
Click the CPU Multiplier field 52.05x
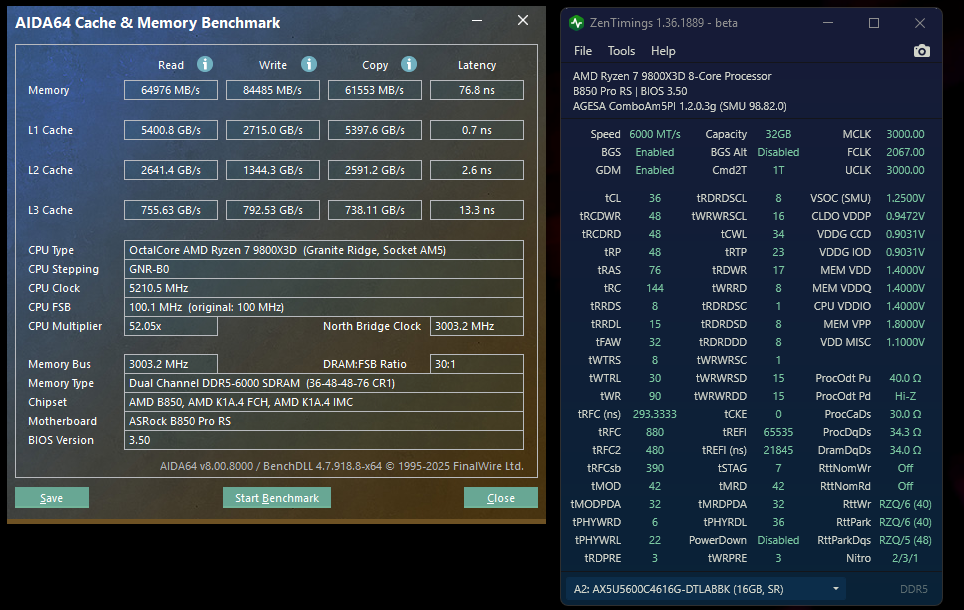pyautogui.click(x=171, y=326)
